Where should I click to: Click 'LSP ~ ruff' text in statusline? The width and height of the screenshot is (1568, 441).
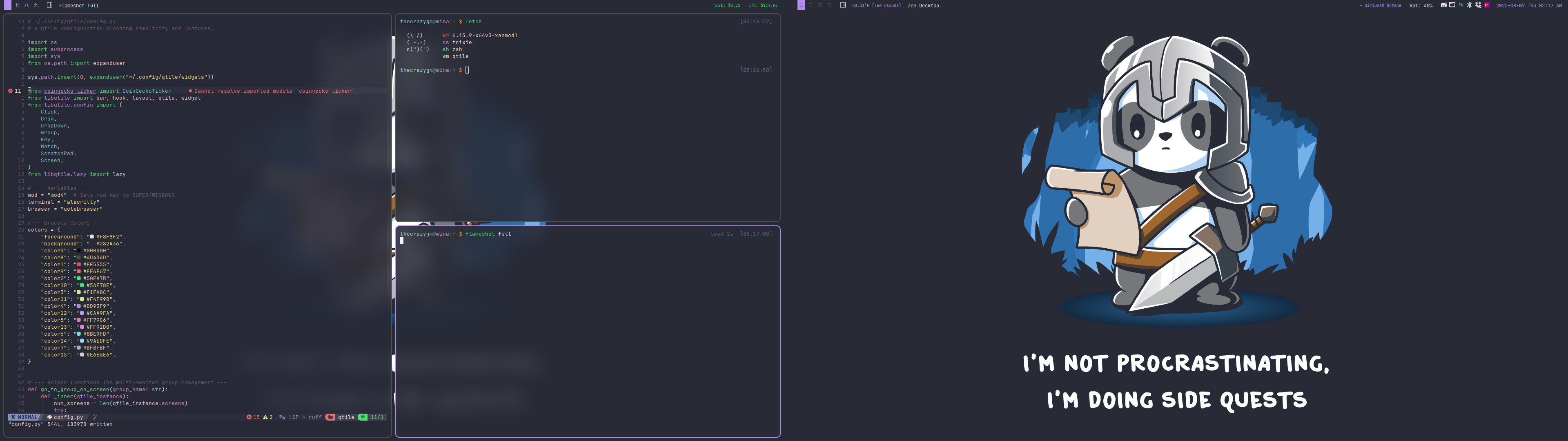pos(305,417)
